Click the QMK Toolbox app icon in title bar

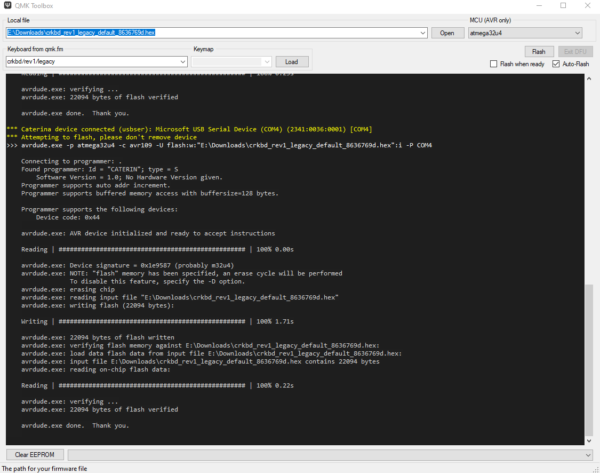click(7, 6)
